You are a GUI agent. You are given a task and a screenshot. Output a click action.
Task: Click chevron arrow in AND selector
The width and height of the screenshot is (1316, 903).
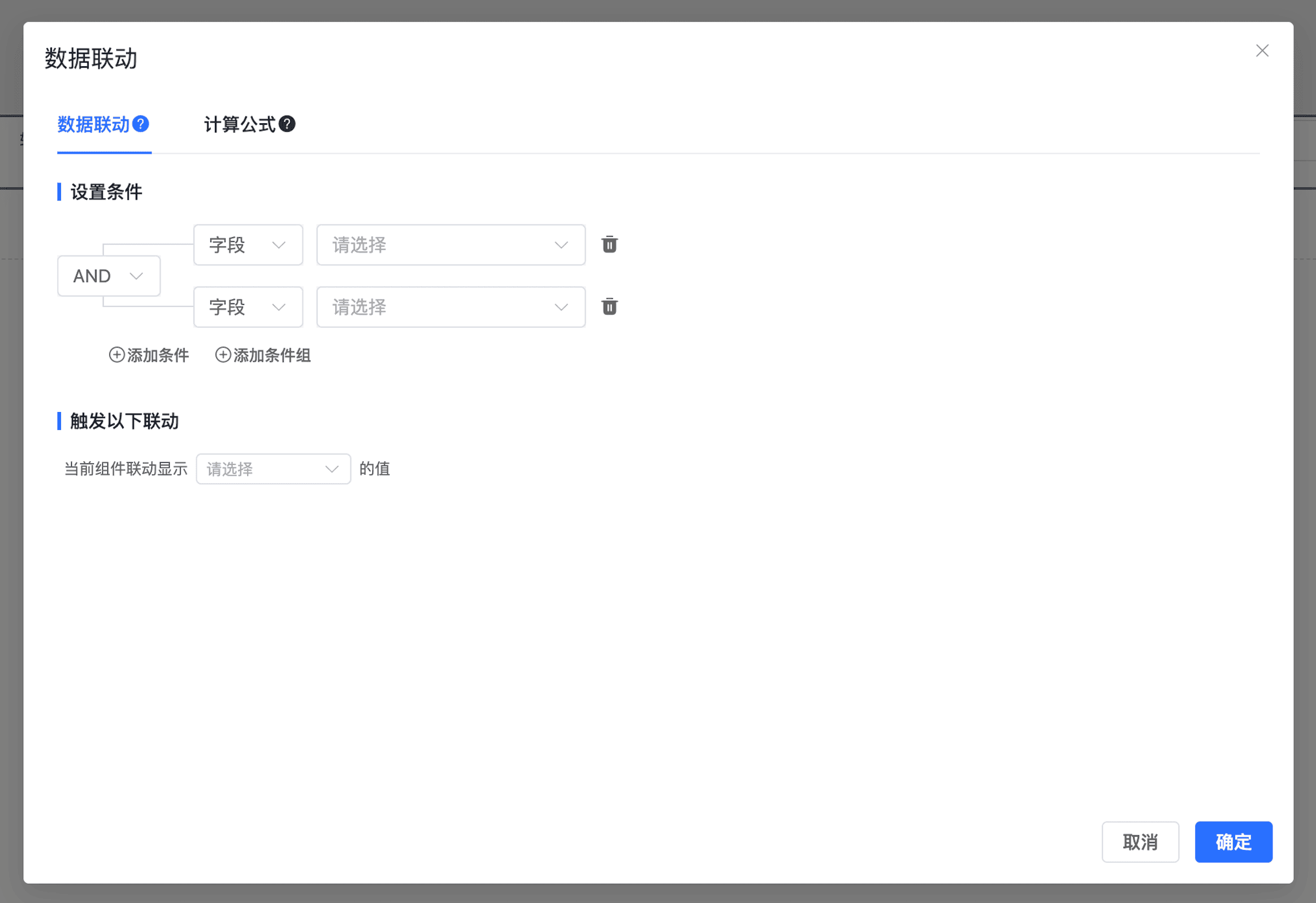(x=136, y=276)
